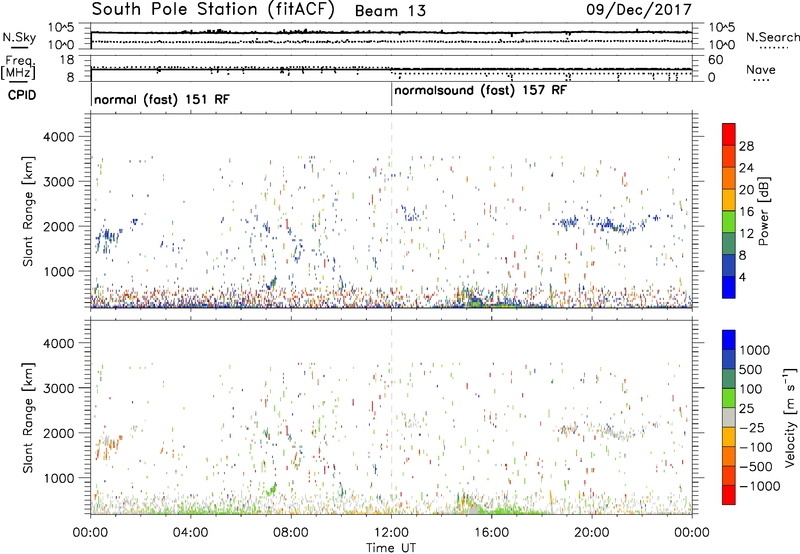
Task: Click the blue top segment of the Velocity colorbar
Action: [x=729, y=340]
